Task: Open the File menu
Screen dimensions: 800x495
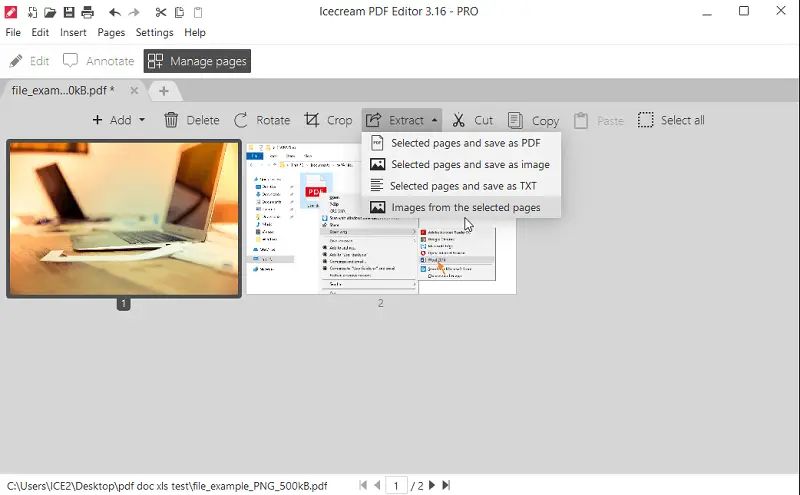Action: pos(13,32)
